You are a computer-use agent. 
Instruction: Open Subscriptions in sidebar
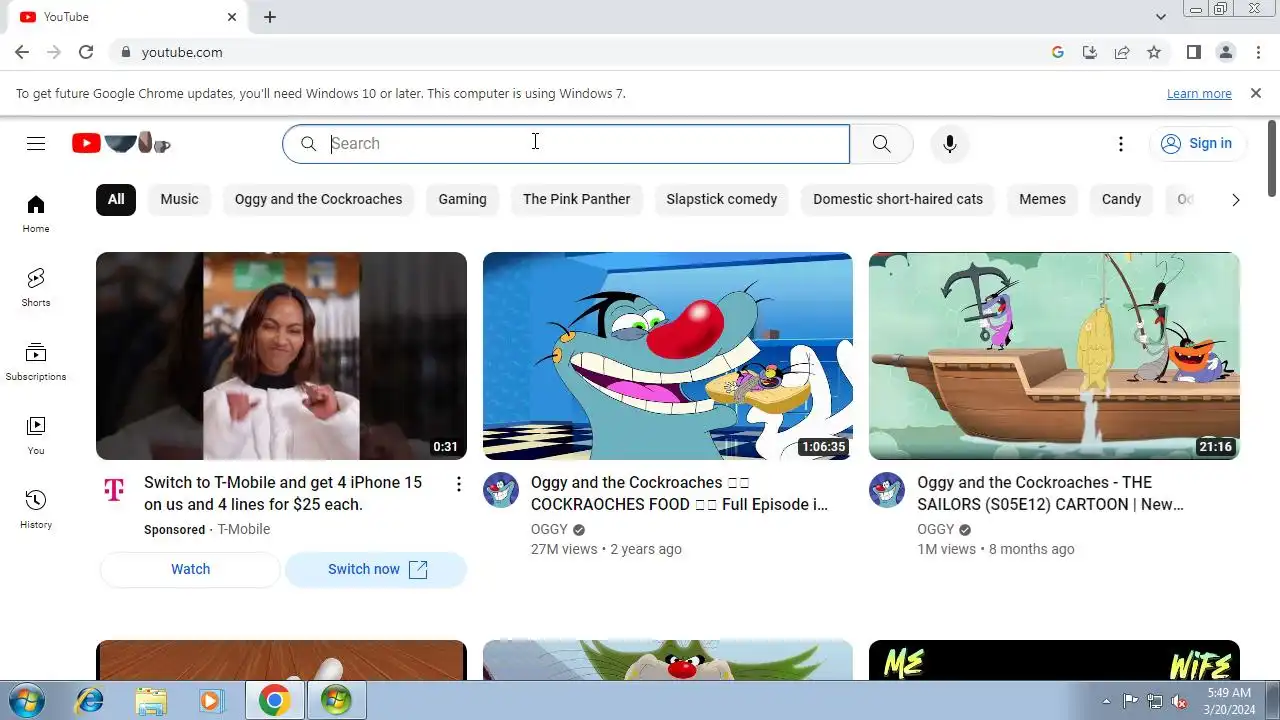pos(36,361)
